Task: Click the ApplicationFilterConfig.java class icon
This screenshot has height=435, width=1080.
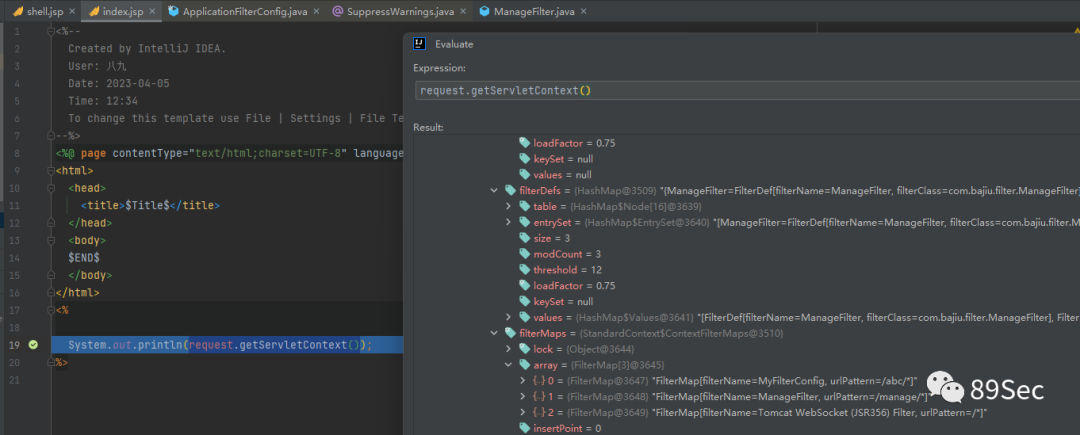Action: tap(173, 11)
